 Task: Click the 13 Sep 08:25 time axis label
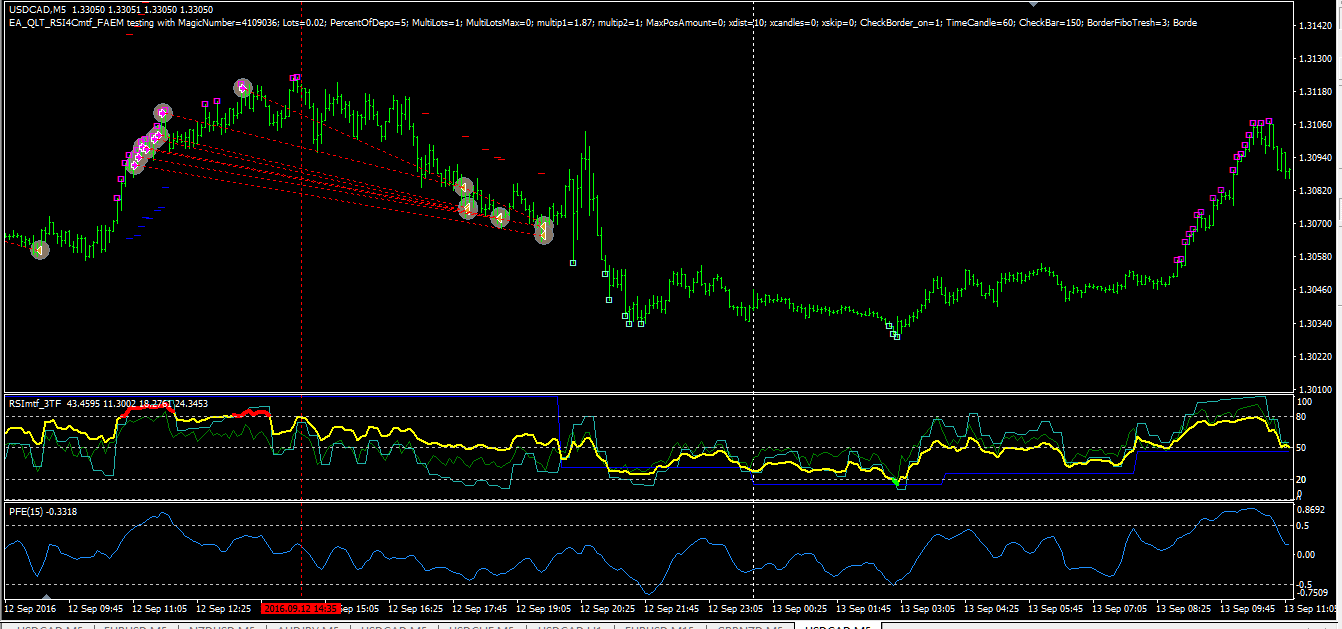pyautogui.click(x=1183, y=608)
